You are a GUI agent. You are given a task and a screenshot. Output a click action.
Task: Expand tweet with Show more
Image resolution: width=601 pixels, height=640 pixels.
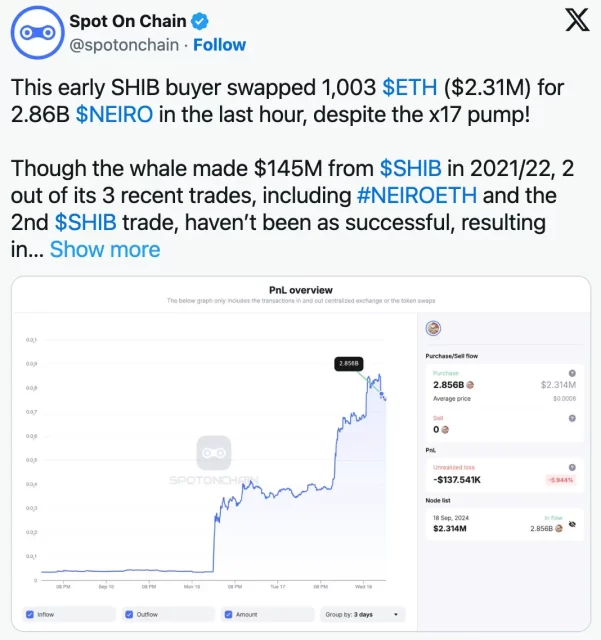pos(104,248)
